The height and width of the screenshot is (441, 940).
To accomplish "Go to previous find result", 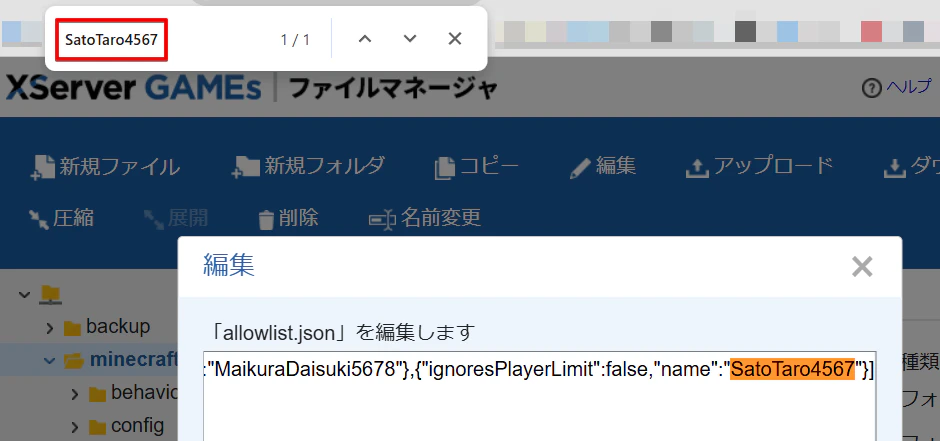I will click(365, 39).
